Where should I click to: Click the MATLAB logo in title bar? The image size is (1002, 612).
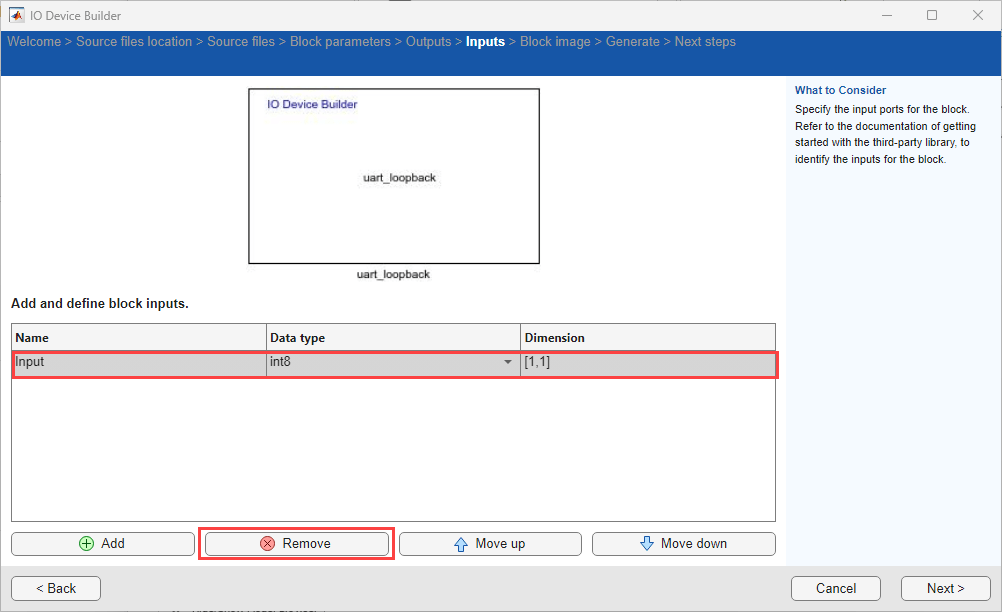(16, 15)
